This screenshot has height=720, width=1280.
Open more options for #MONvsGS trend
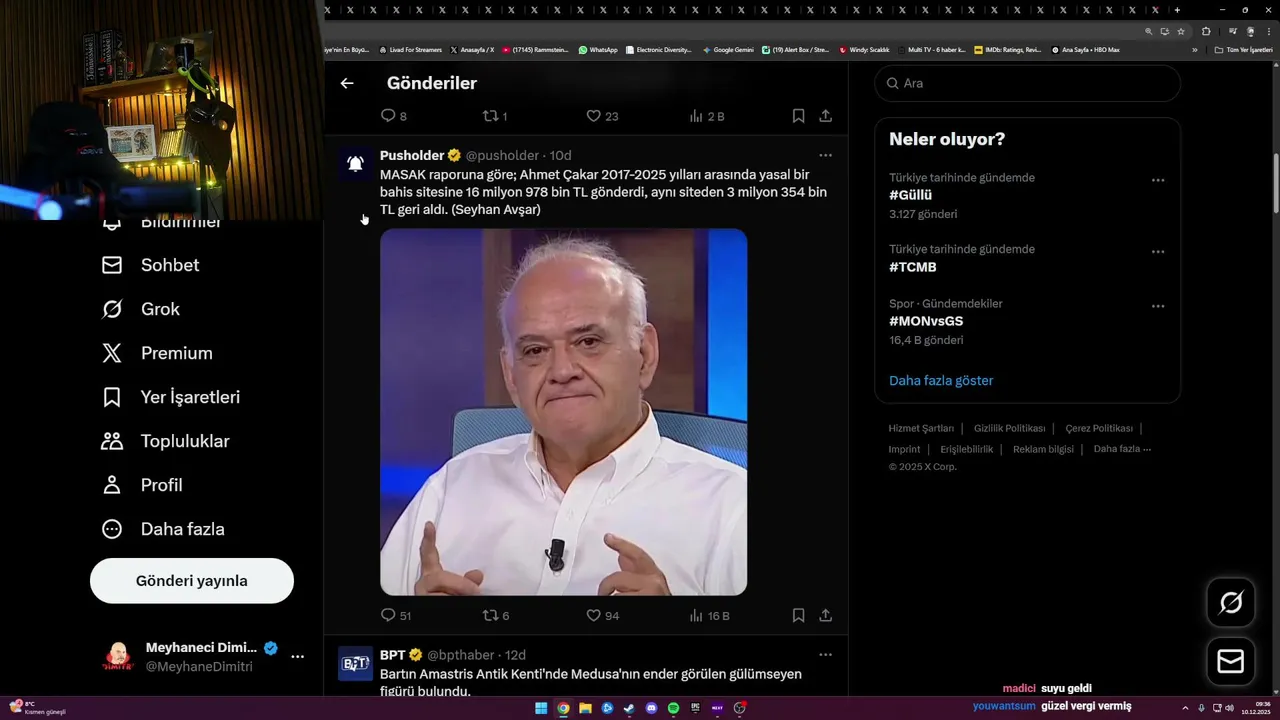coord(1158,306)
